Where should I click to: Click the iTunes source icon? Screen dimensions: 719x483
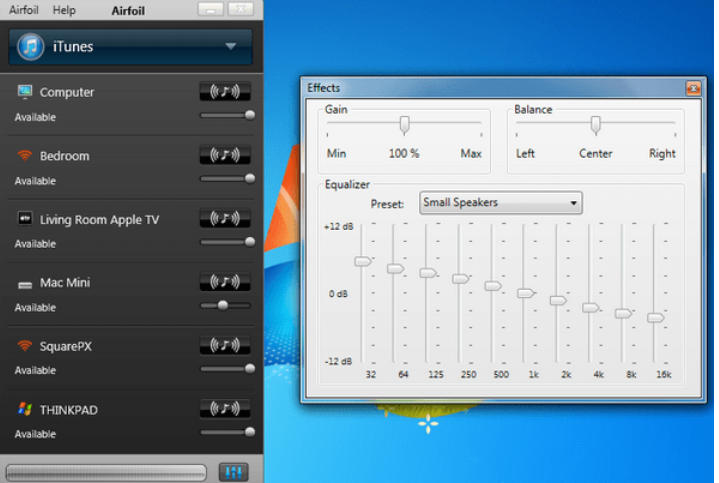[31, 46]
